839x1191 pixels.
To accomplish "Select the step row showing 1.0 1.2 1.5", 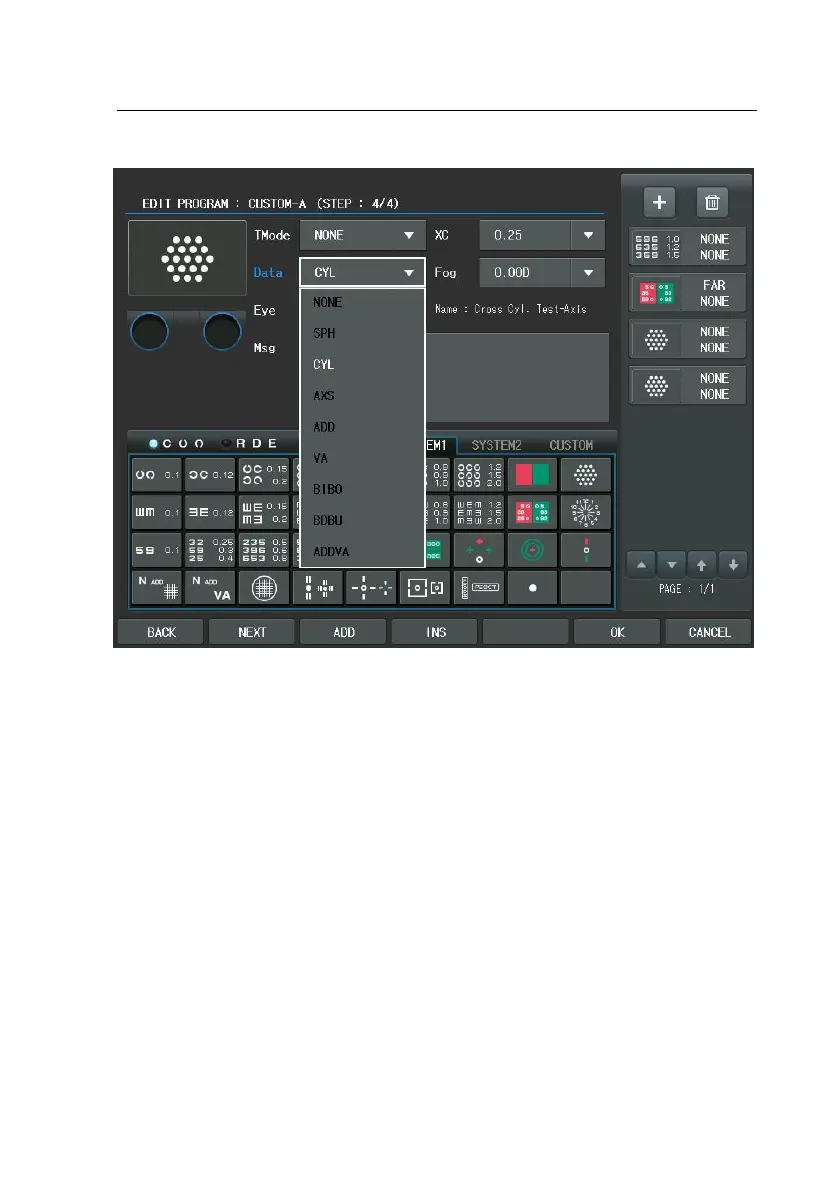I will tap(687, 246).
